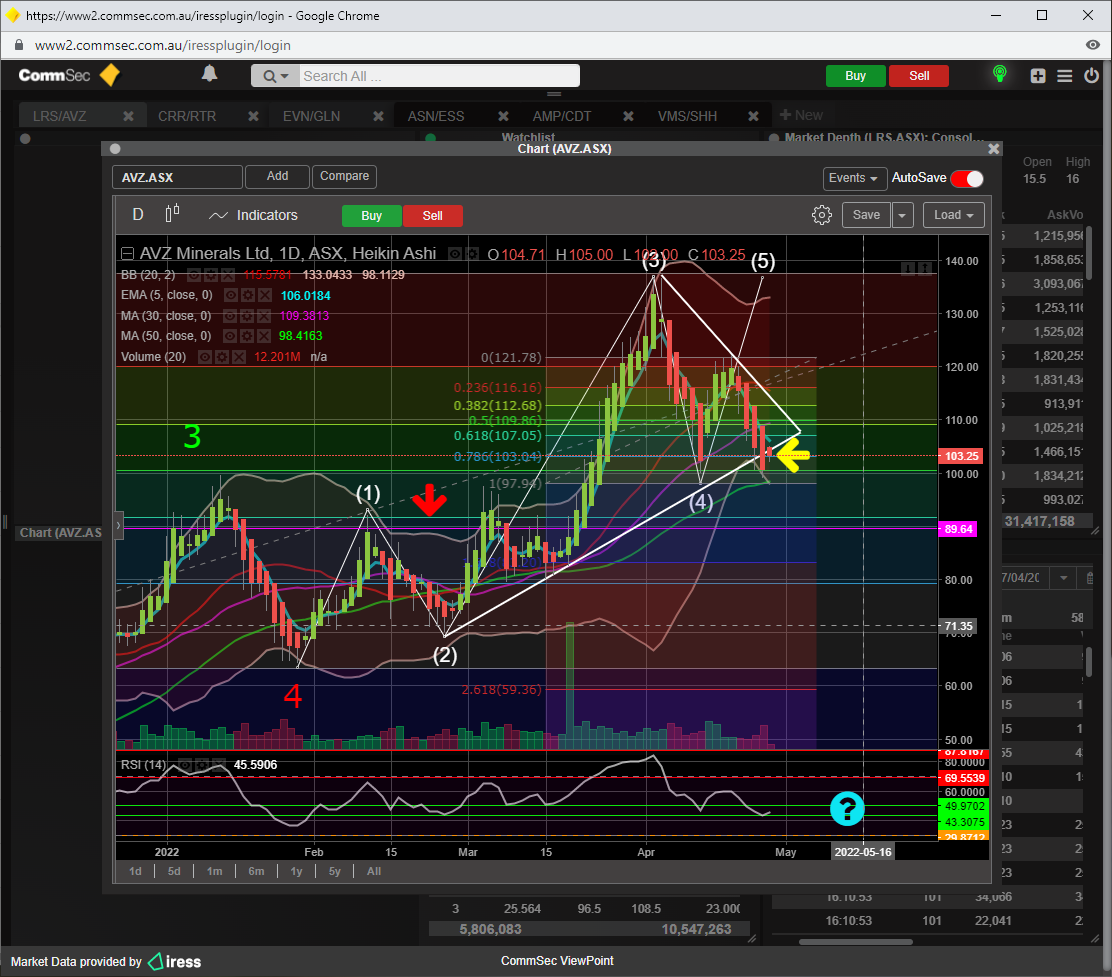Close the AMP/CDT tab
Image resolution: width=1112 pixels, height=977 pixels.
(628, 116)
